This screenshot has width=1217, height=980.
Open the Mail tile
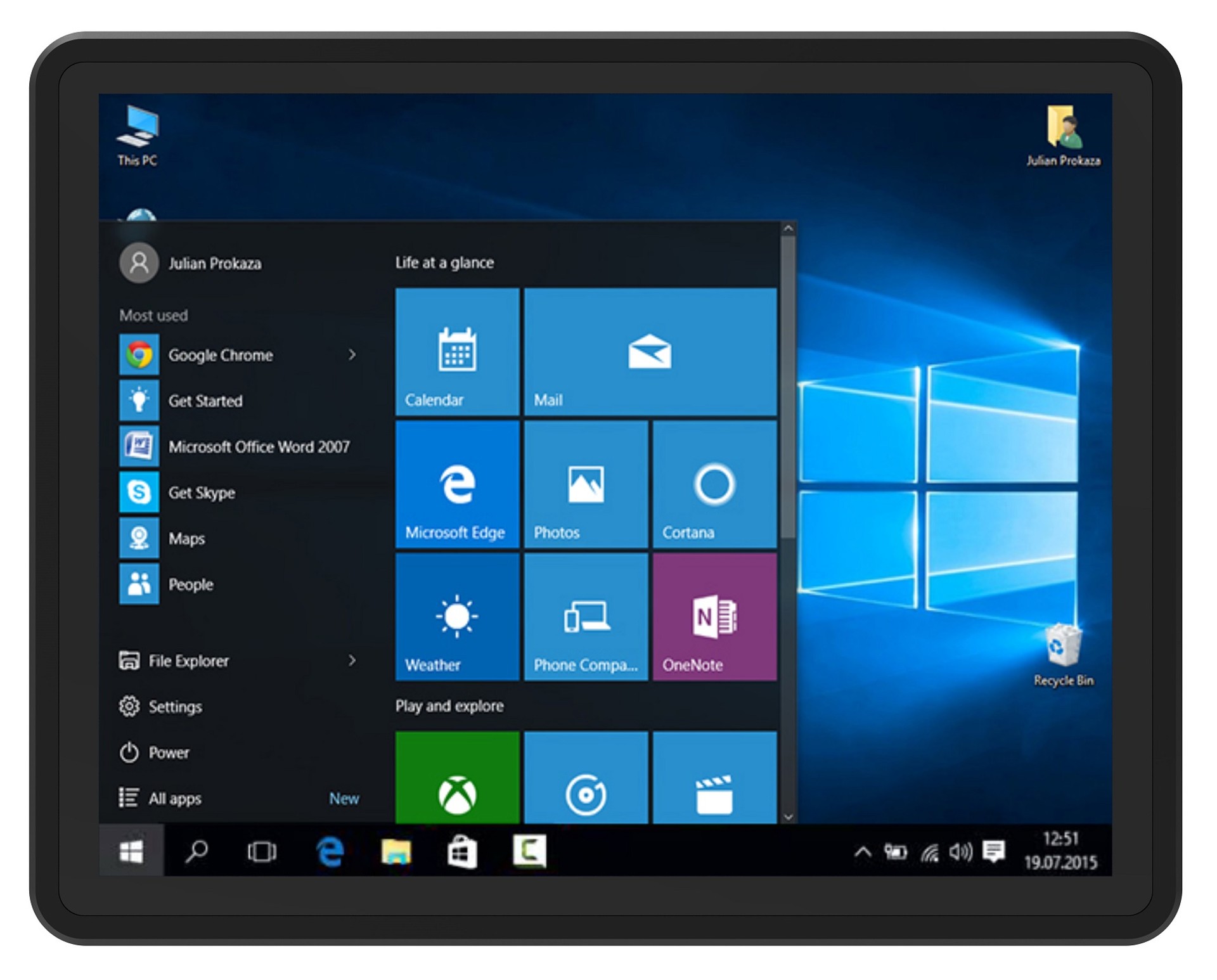650,352
